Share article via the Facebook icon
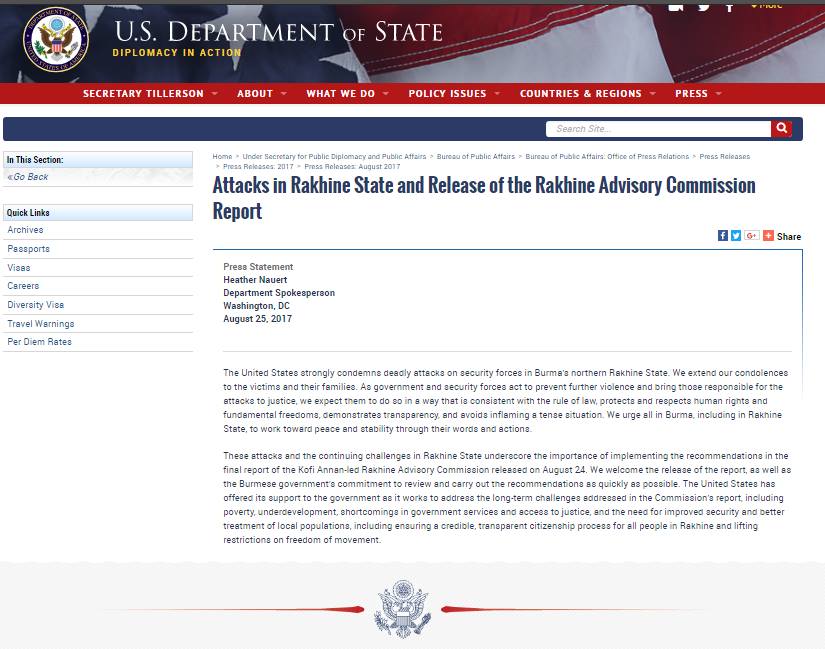The image size is (825, 649). 723,235
